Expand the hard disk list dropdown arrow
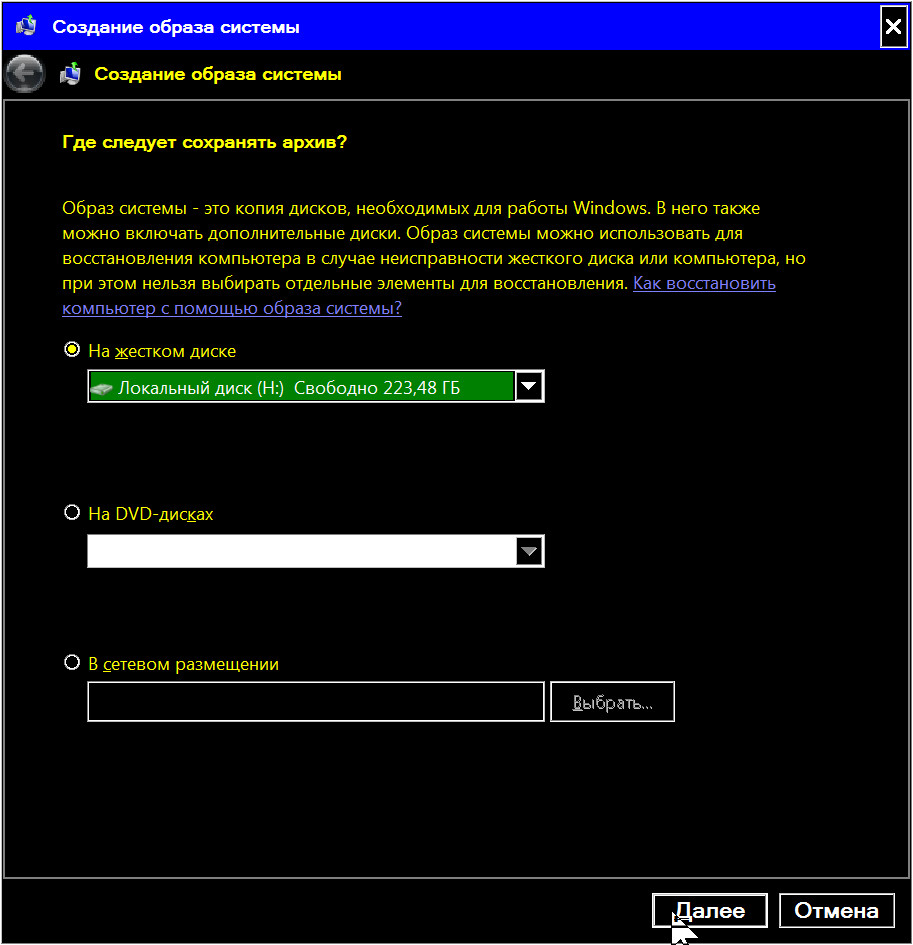 [x=529, y=387]
